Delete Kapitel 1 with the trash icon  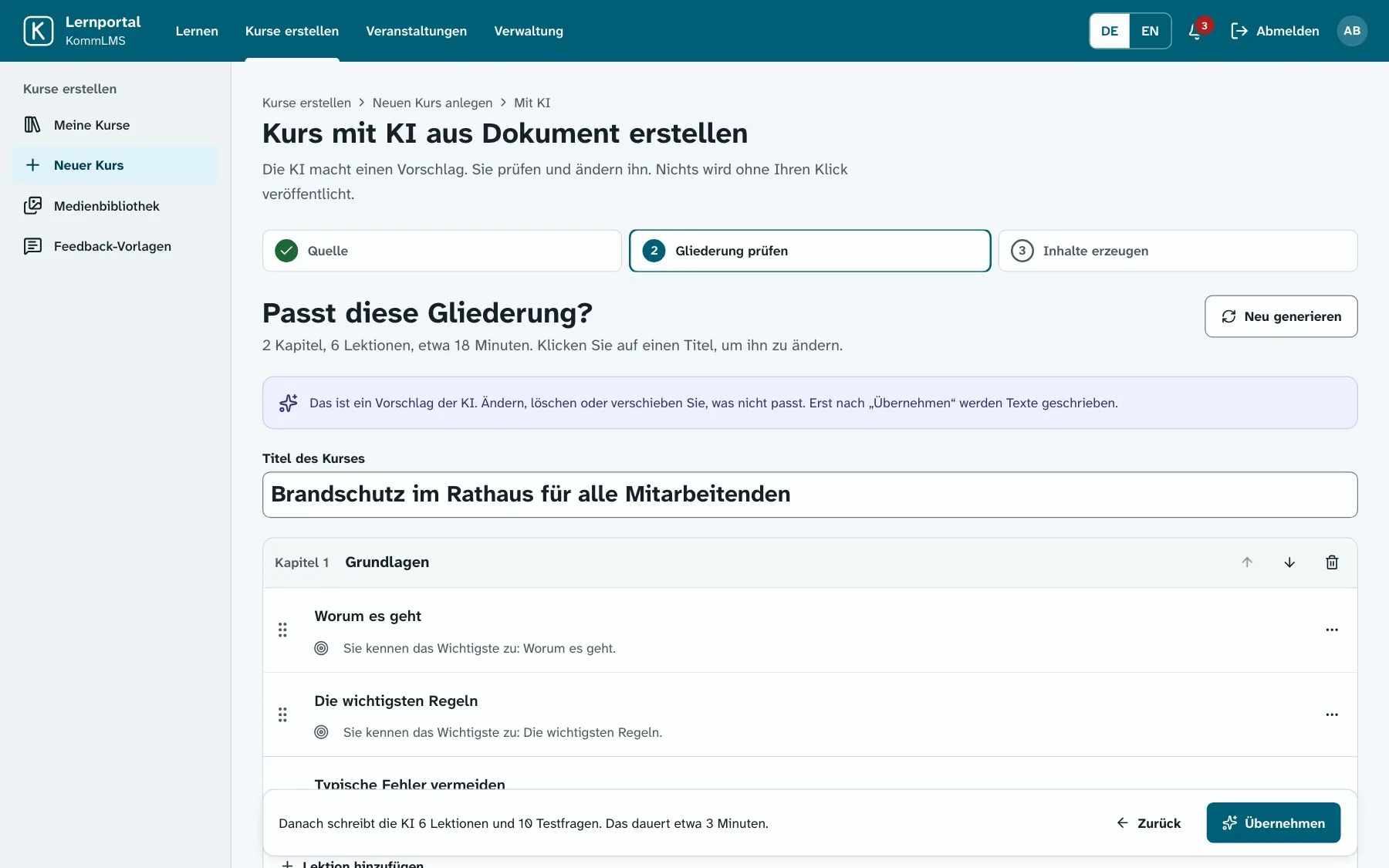(1332, 562)
